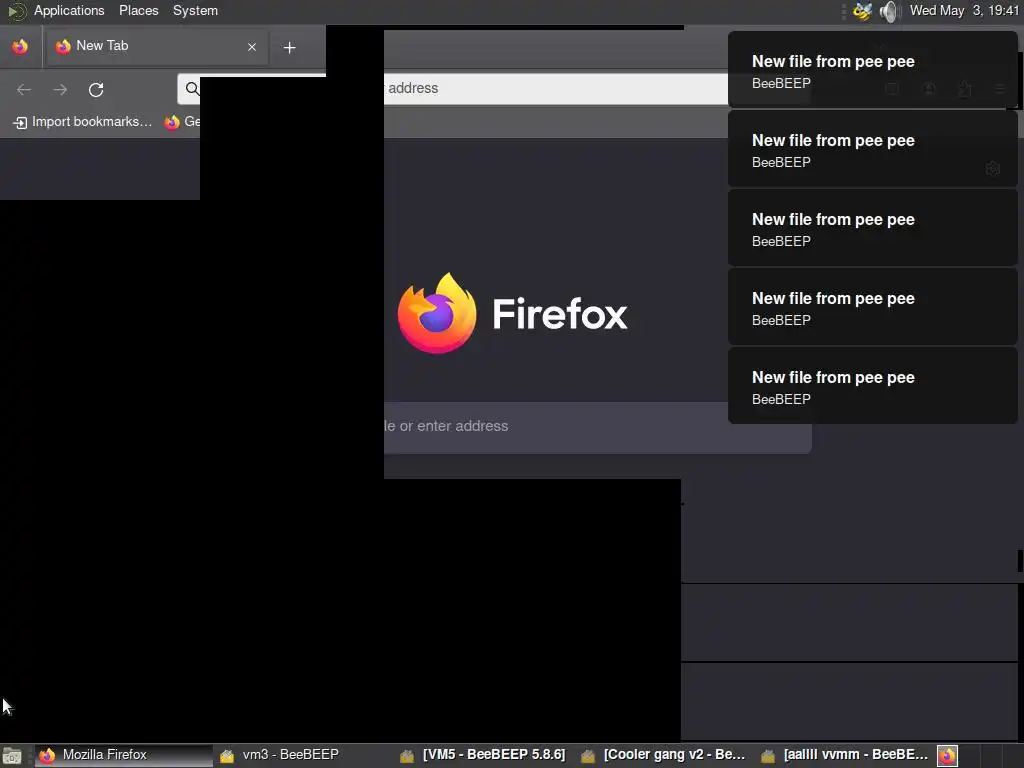Open a new tab with plus button
1024x768 pixels.
click(x=289, y=47)
